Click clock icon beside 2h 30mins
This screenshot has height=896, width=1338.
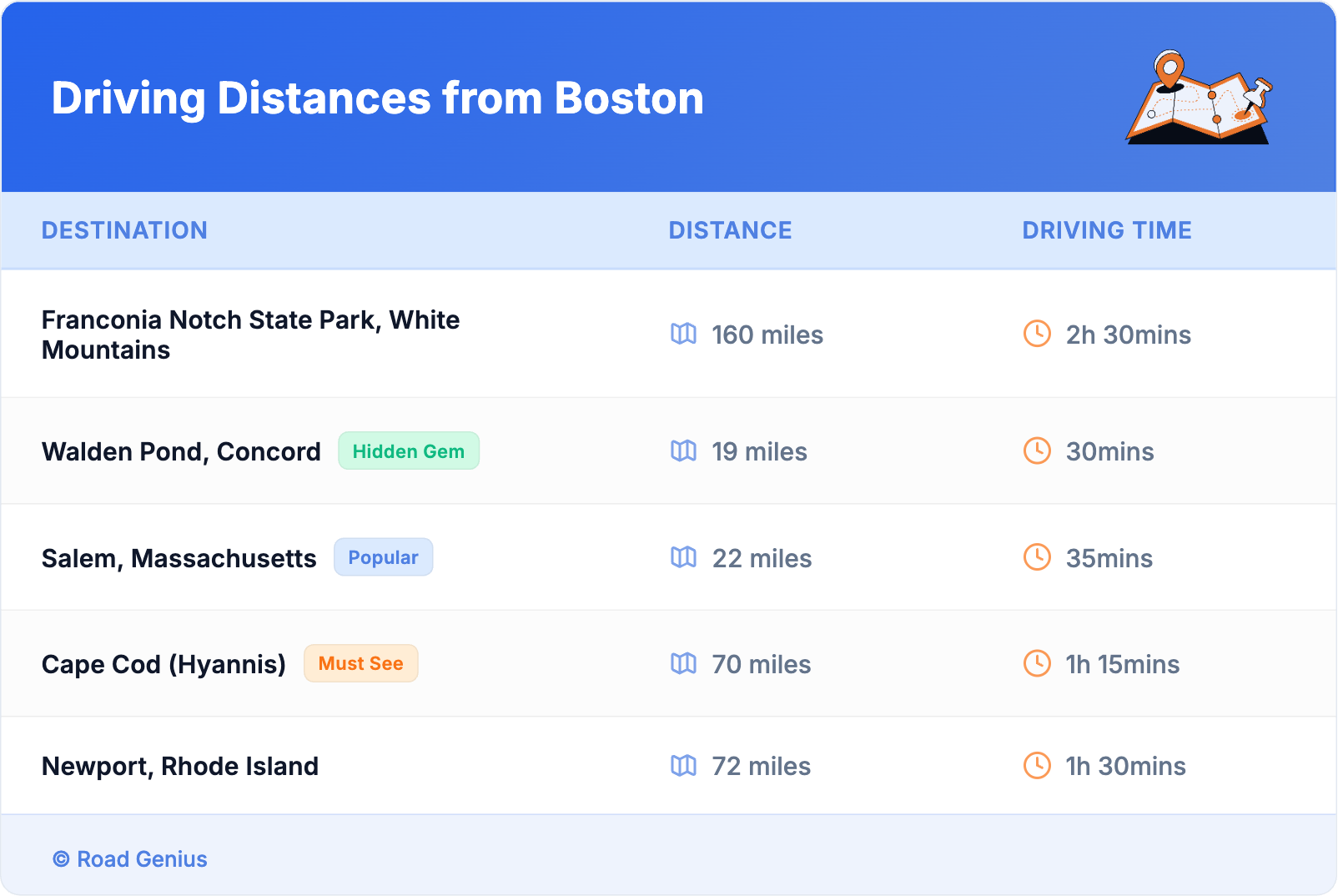(1037, 334)
